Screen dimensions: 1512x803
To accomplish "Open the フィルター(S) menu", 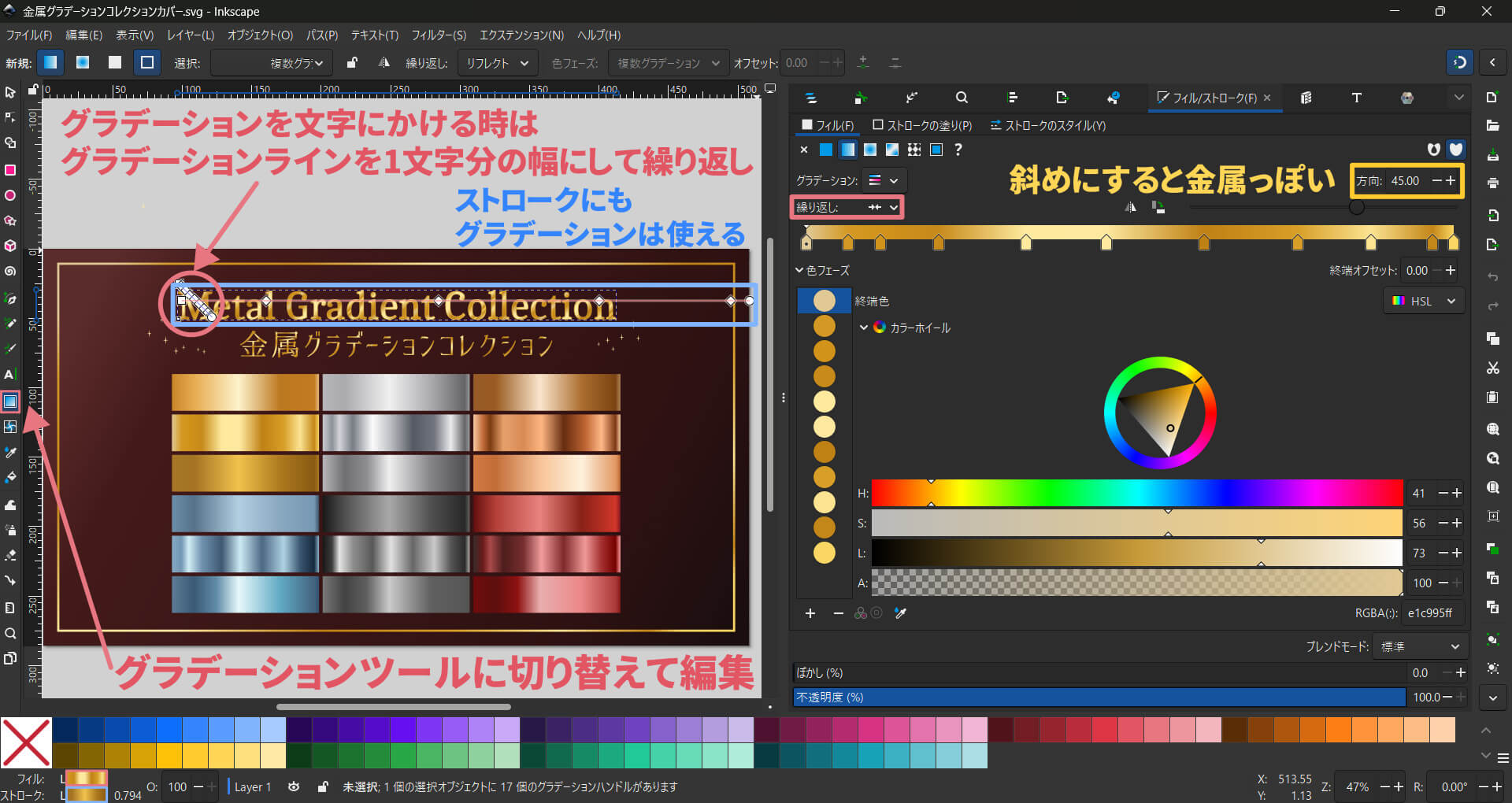I will click(x=439, y=35).
